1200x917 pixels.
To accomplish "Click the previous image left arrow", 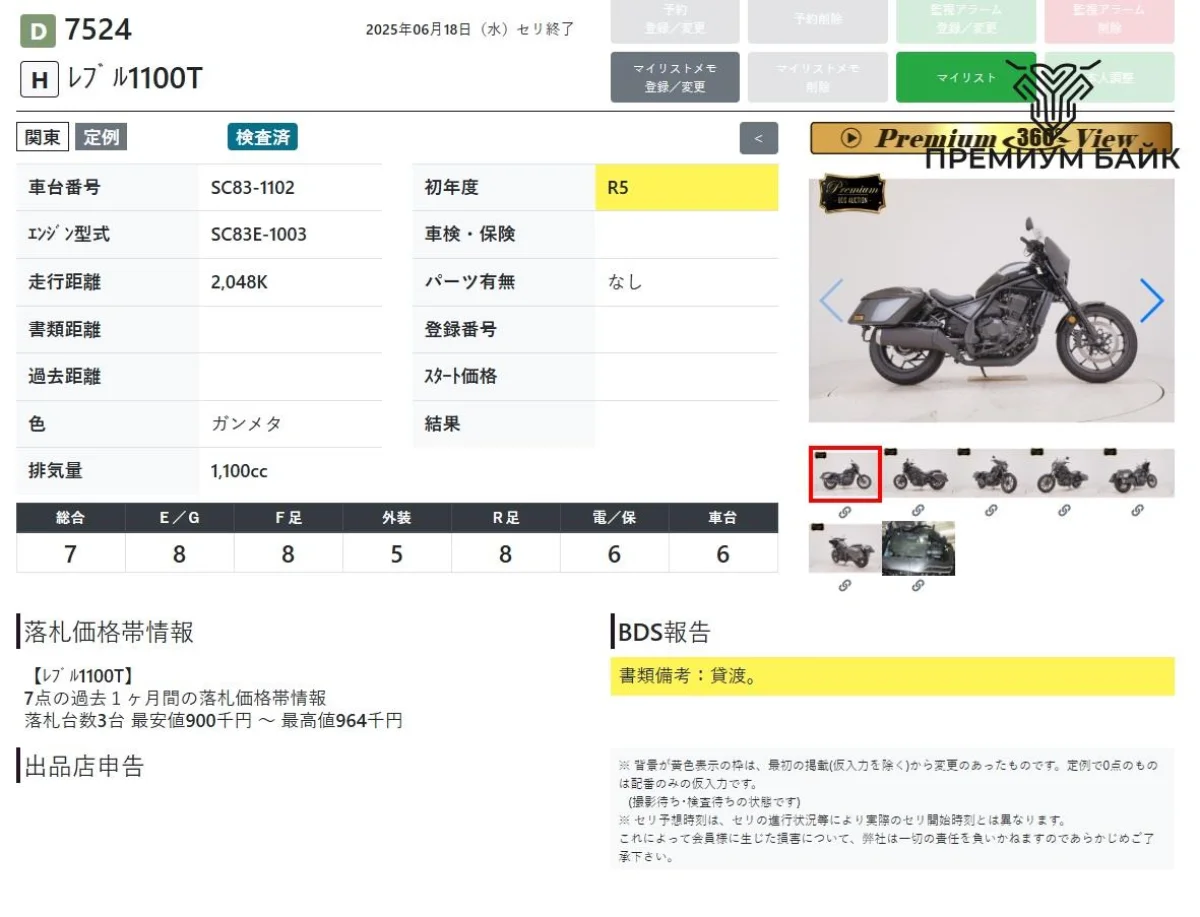I will click(x=831, y=300).
